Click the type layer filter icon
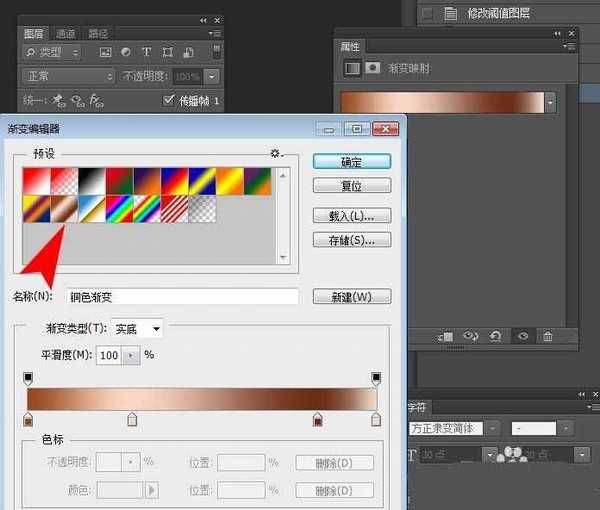600x510 pixels. coord(147,51)
